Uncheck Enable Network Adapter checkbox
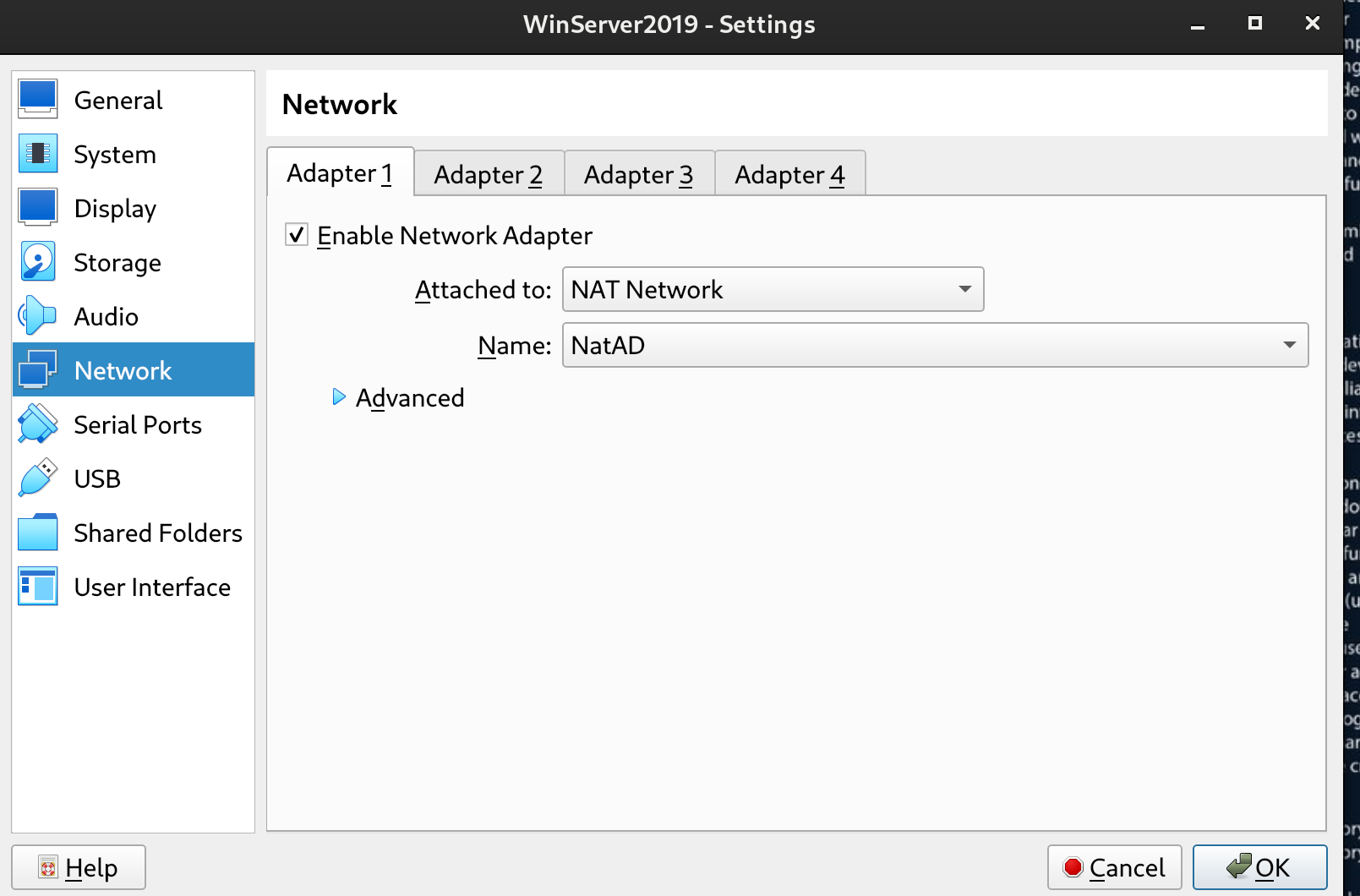The width and height of the screenshot is (1360, 896). (x=297, y=235)
